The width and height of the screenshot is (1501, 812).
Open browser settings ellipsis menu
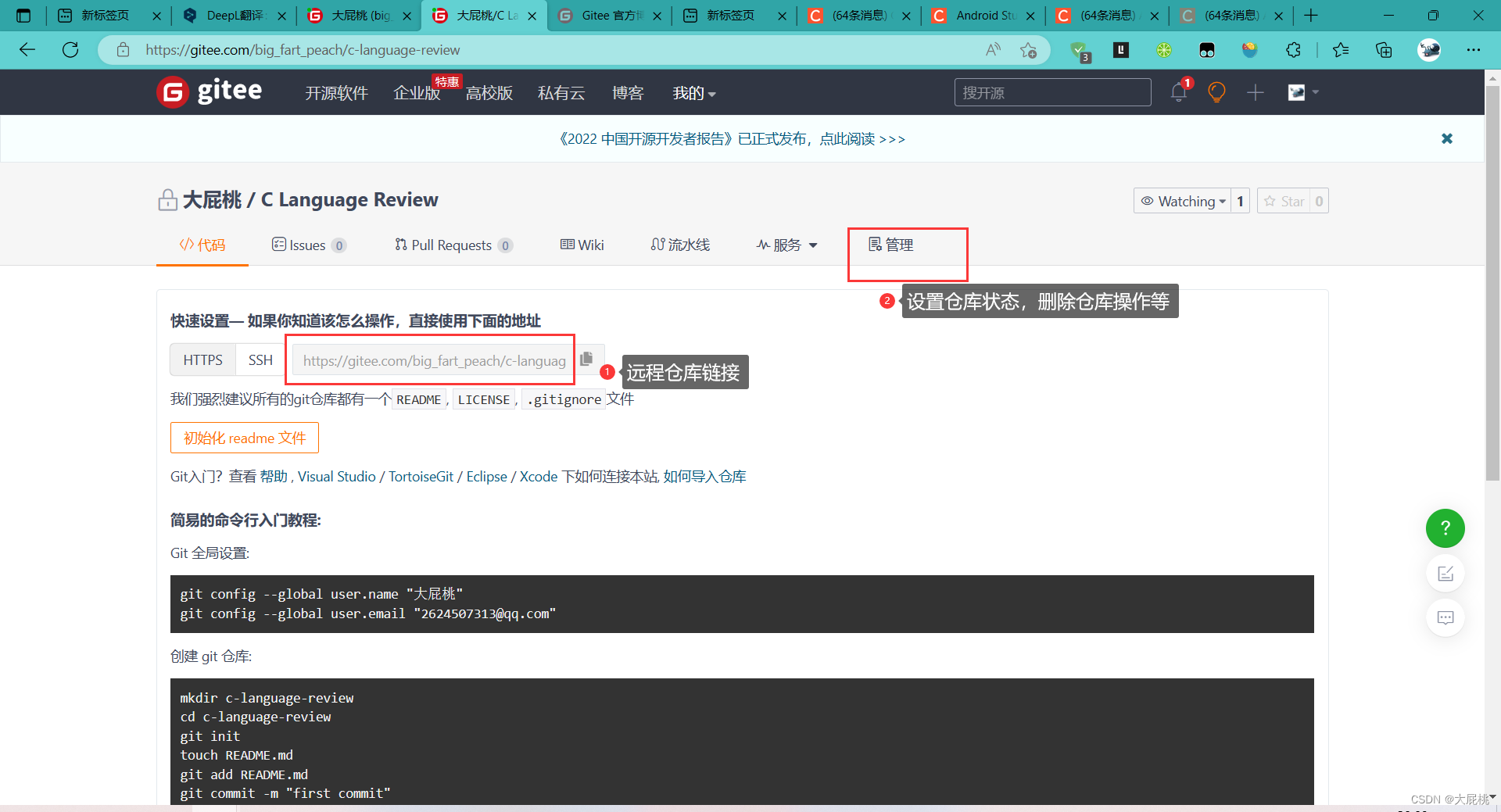[1474, 50]
